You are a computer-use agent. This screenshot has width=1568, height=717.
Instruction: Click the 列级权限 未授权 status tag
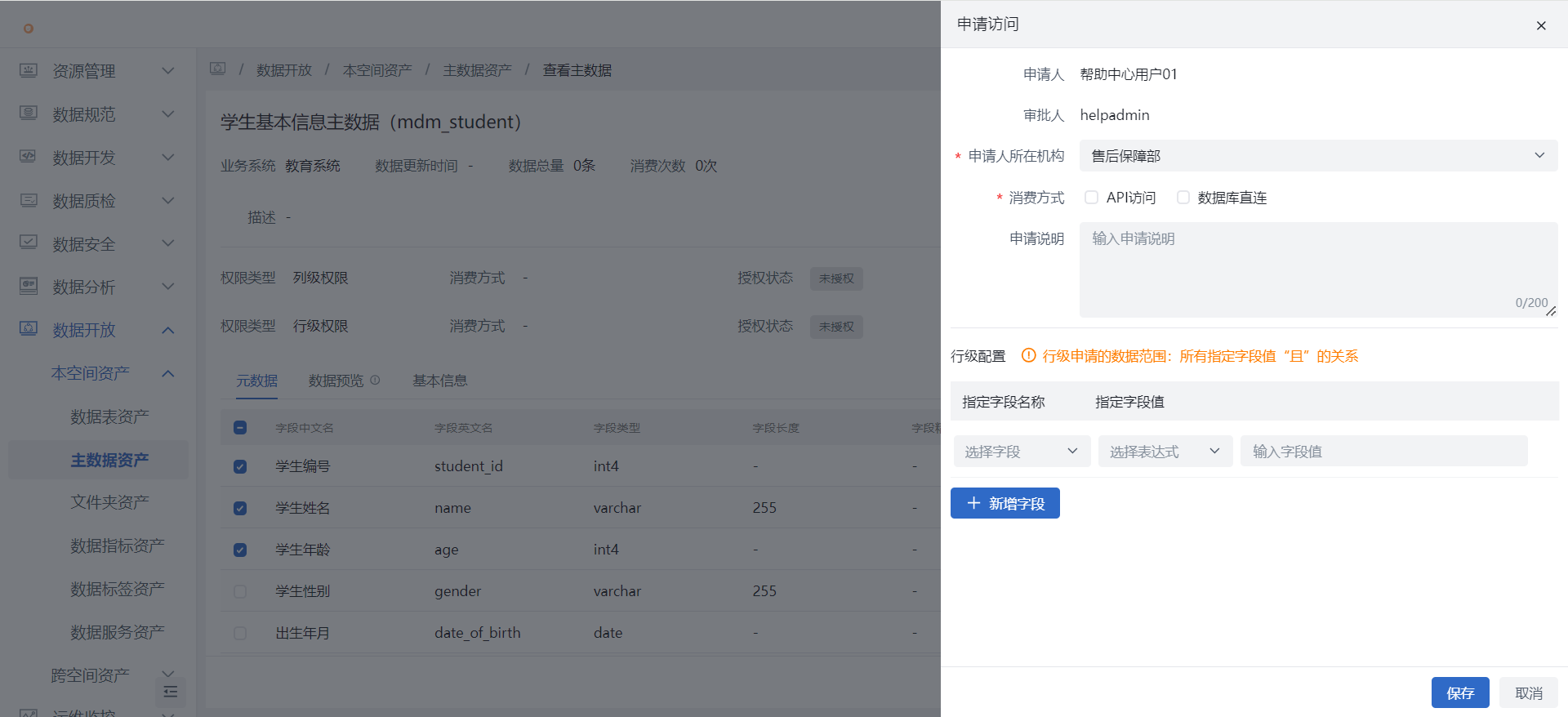pyautogui.click(x=836, y=278)
